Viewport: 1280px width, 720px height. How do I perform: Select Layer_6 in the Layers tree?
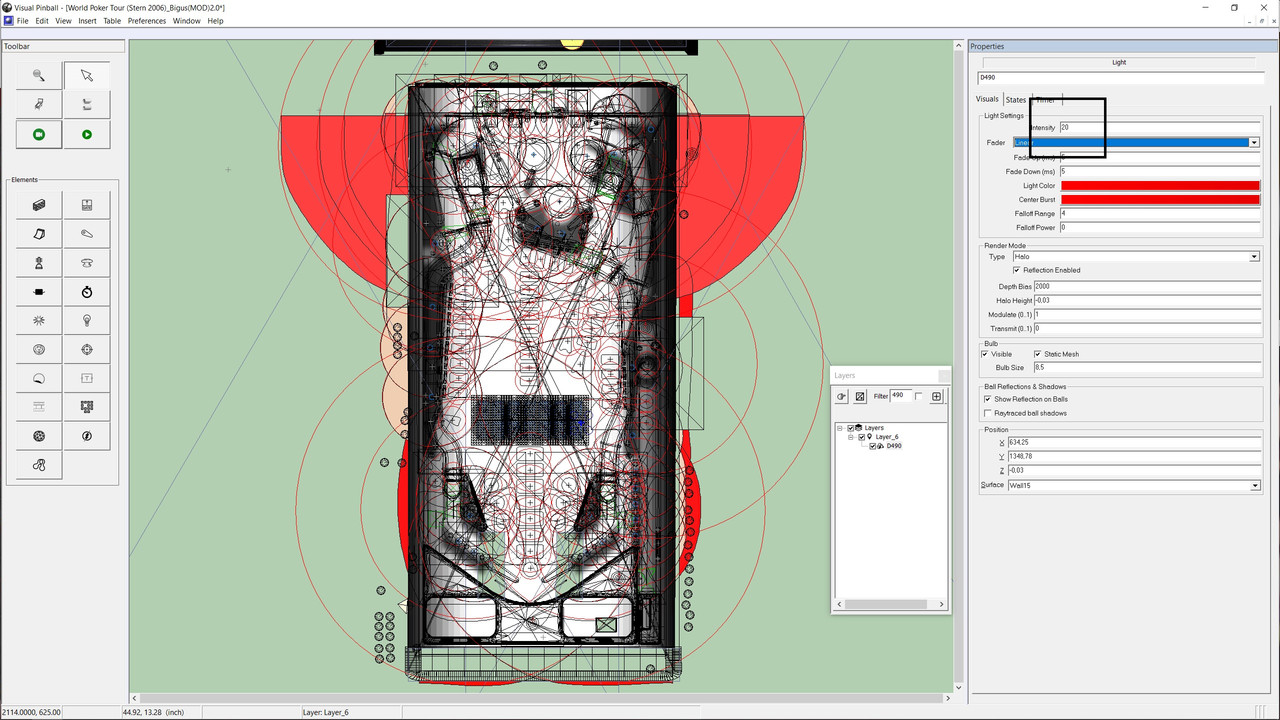point(887,437)
